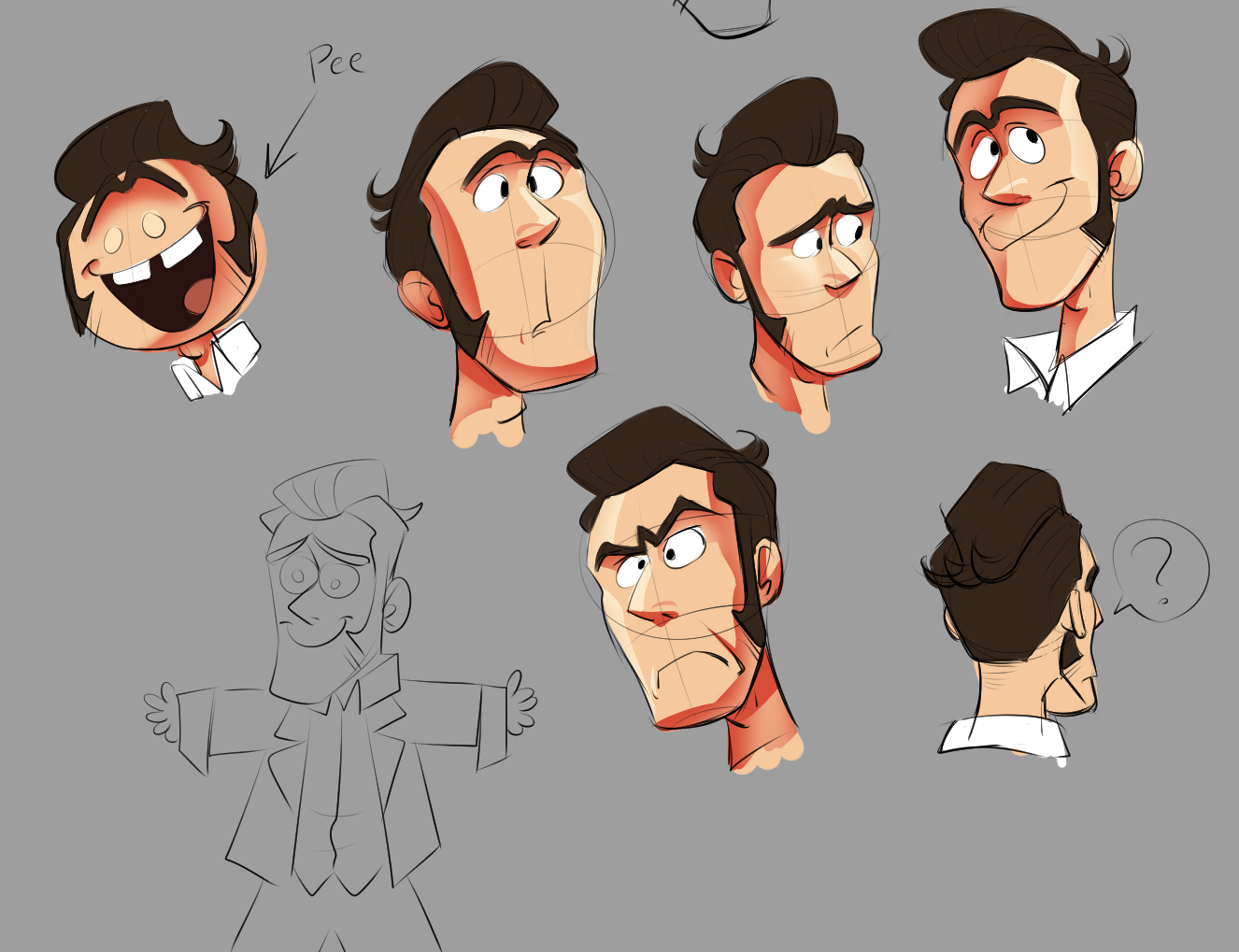Click the ear of the smiling head
The image size is (1239, 952).
pyautogui.click(x=1126, y=172)
